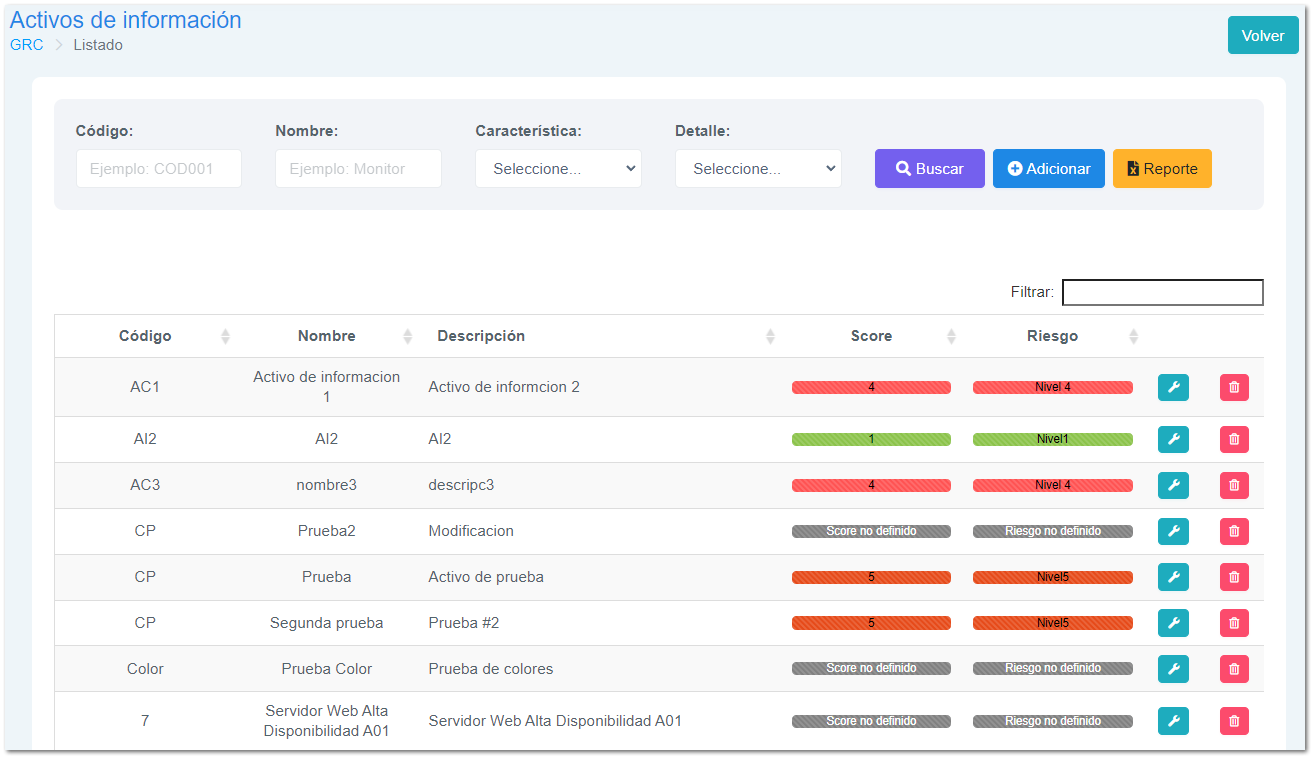Select the Código column header
The width and height of the screenshot is (1314, 759).
tap(145, 336)
